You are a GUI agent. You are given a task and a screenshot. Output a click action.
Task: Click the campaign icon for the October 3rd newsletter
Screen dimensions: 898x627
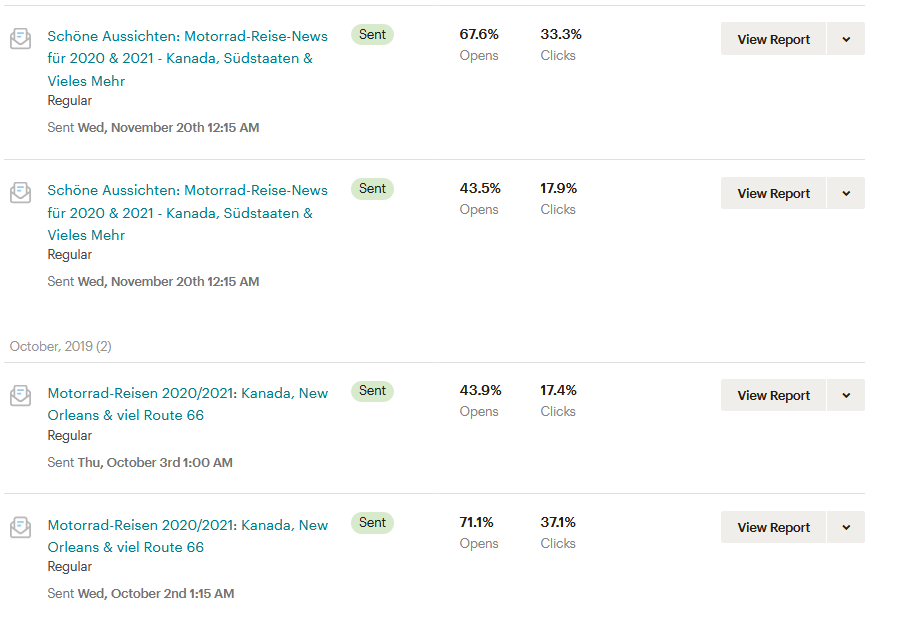(x=20, y=395)
